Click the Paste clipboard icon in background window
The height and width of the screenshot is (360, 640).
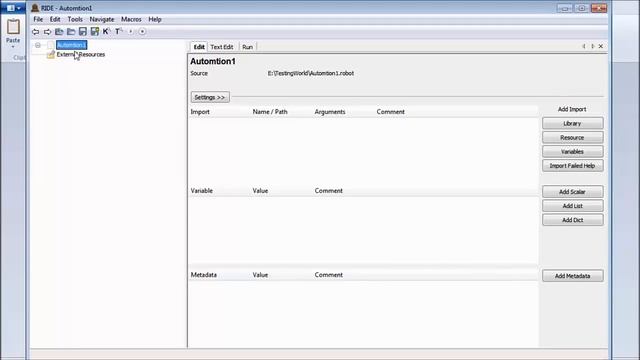click(x=13, y=27)
